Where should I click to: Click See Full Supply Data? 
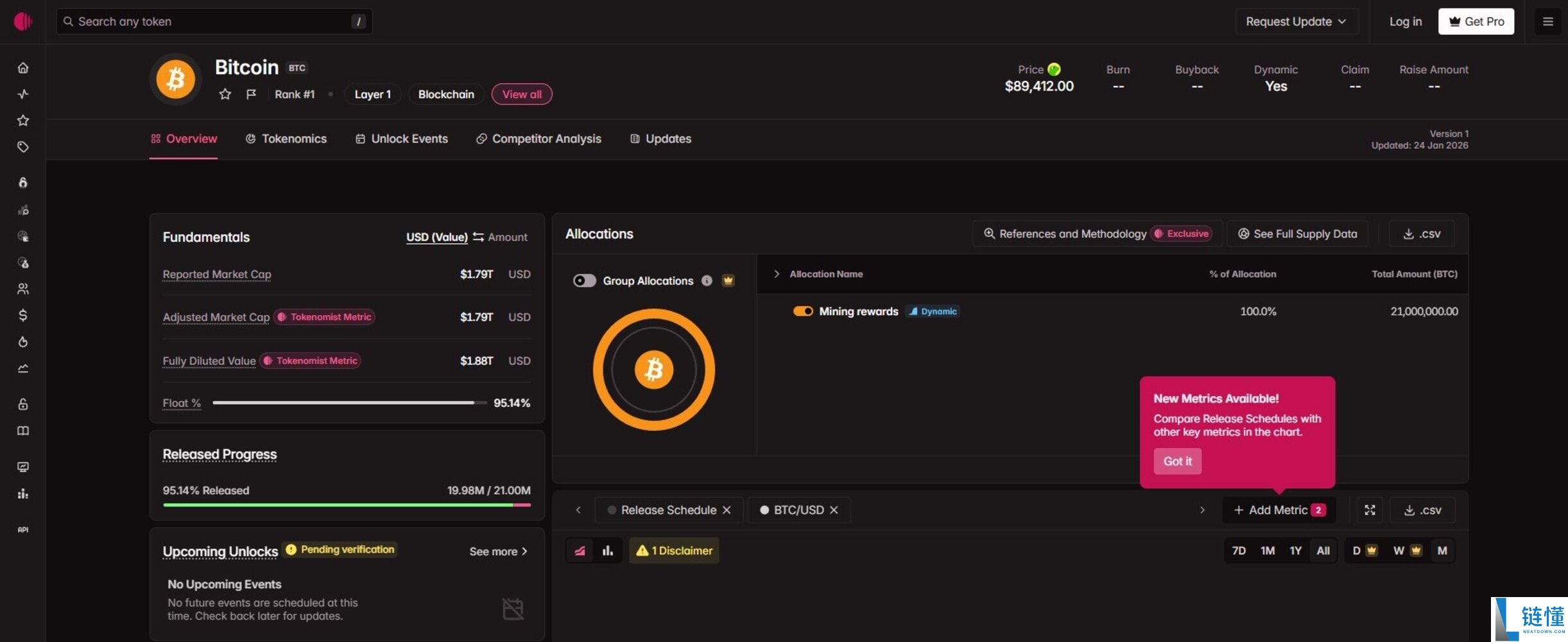pos(1297,234)
